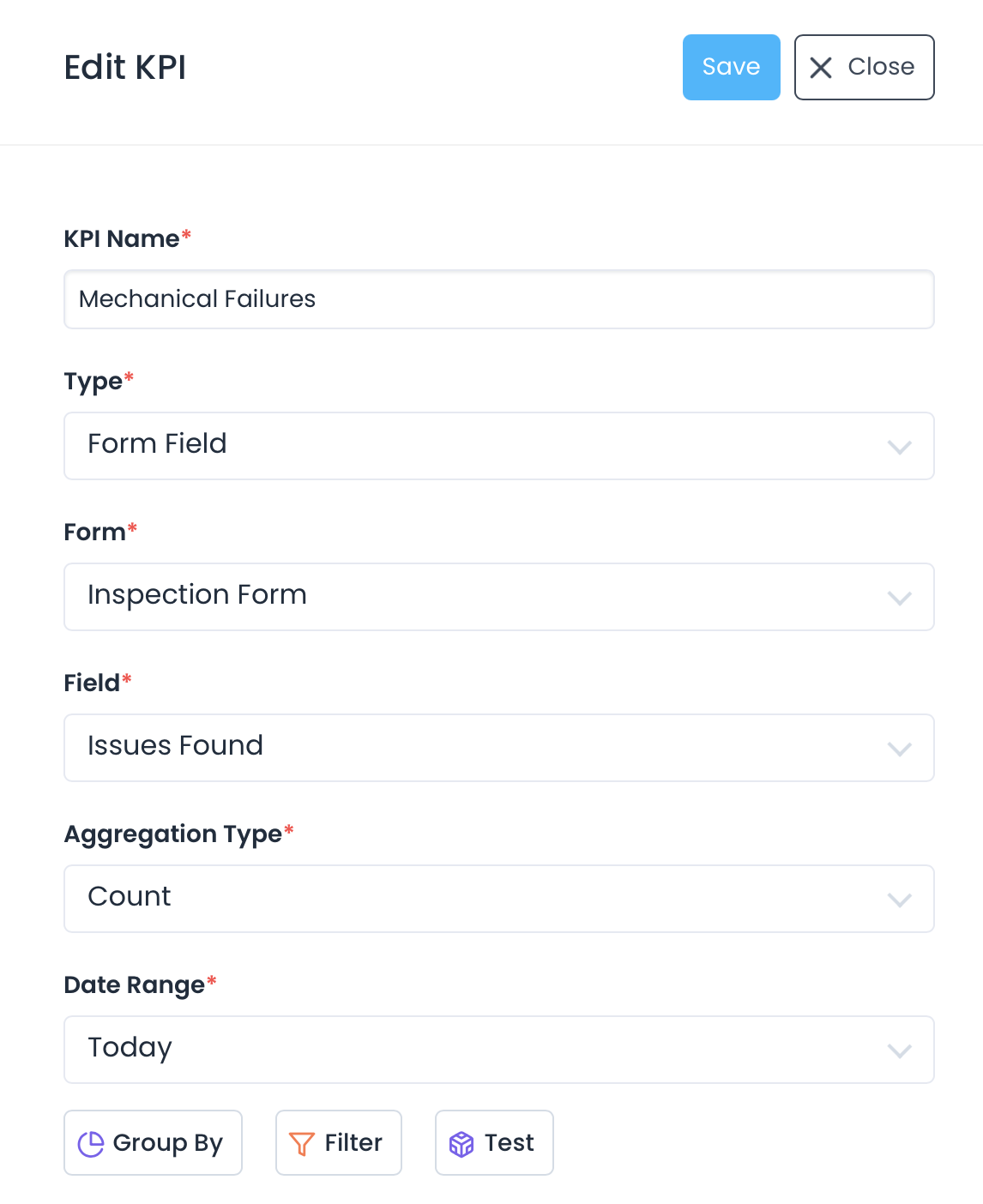The height and width of the screenshot is (1204, 983).
Task: Expand the Field dropdown chevron
Action: coord(899,749)
